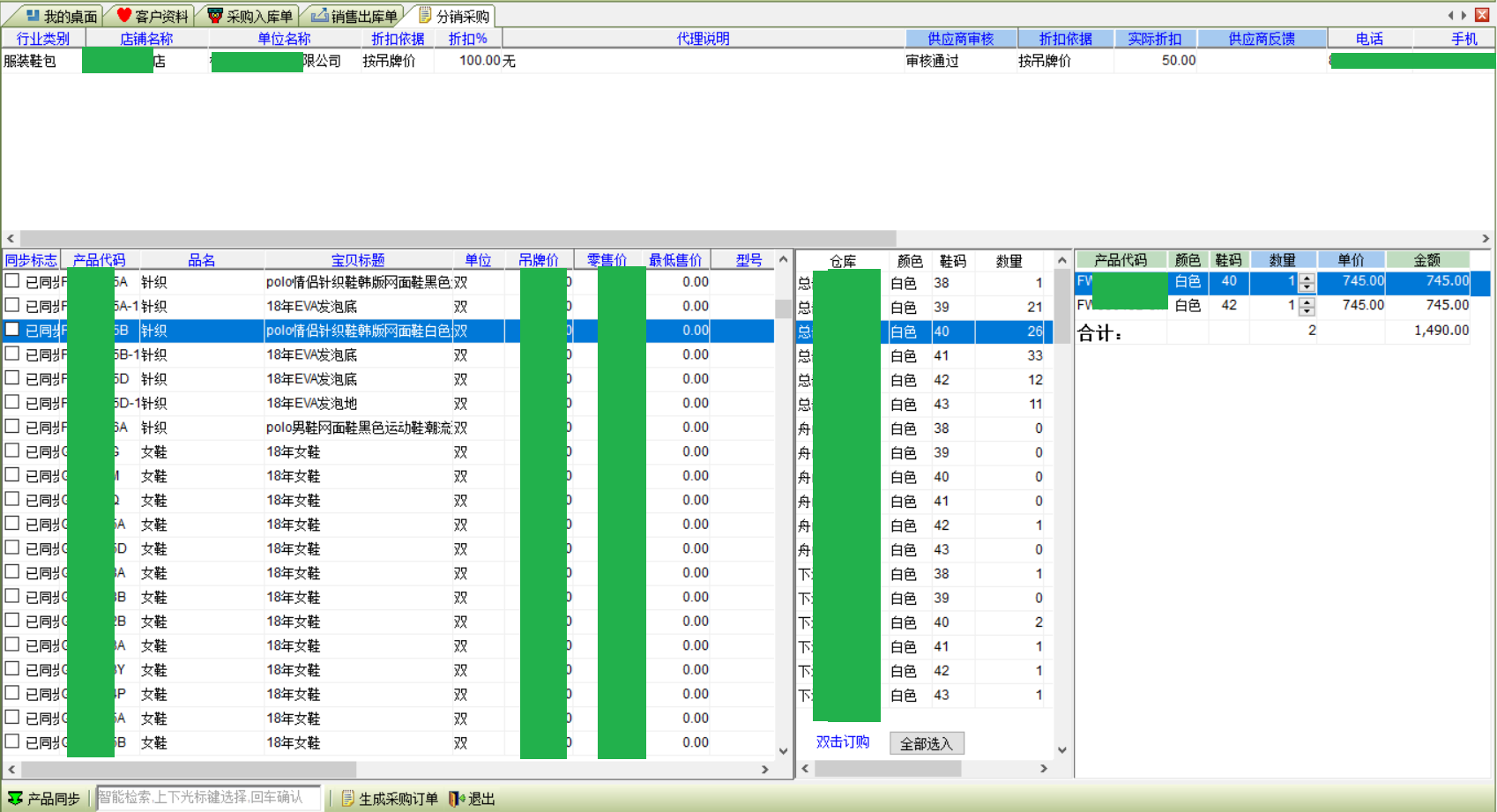Click the 金额 column header in order panel
Screen dimensions: 1497x812
1427,260
